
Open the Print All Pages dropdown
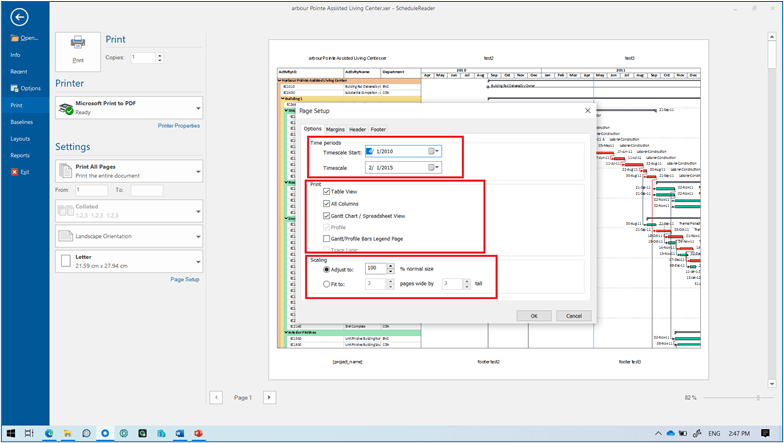198,170
